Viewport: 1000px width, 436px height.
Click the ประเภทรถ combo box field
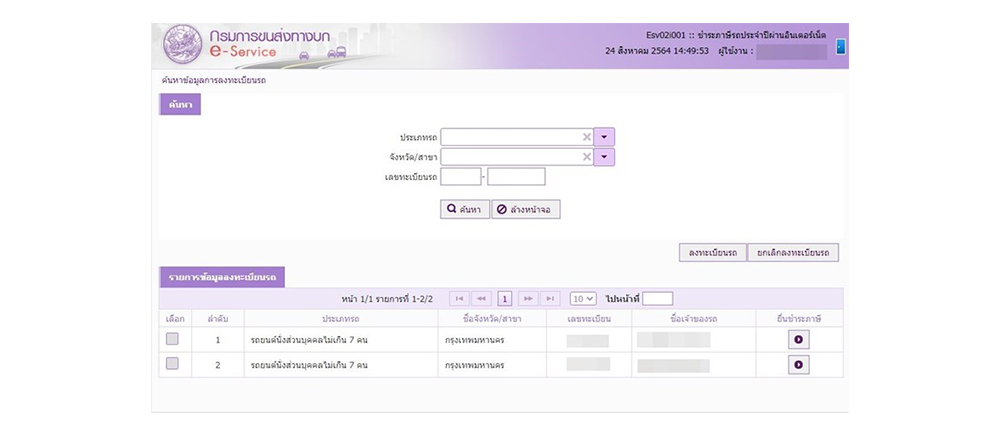pos(517,137)
